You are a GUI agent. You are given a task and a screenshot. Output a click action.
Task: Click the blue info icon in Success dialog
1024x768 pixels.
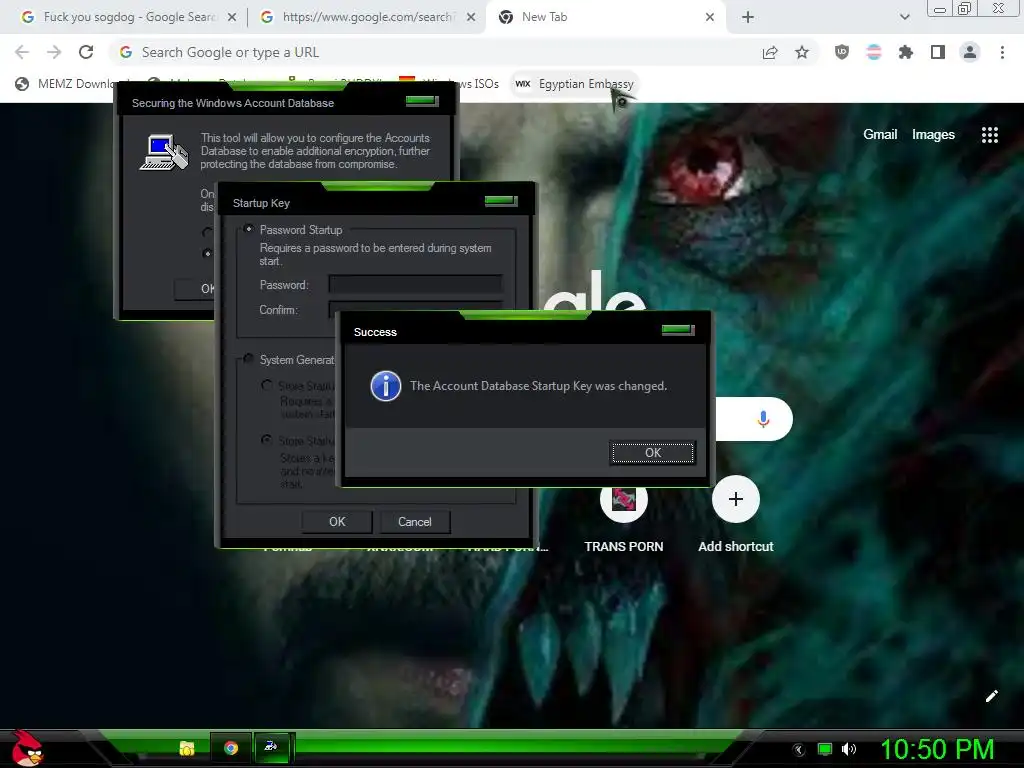[x=385, y=386]
